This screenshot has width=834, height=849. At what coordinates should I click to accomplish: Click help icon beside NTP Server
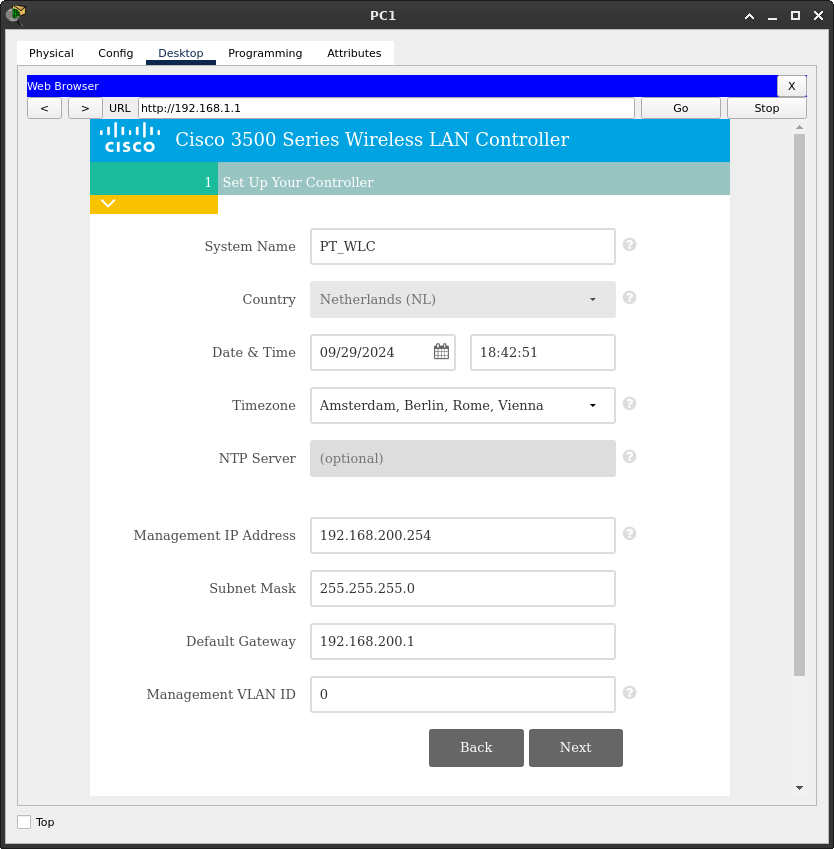click(x=630, y=457)
